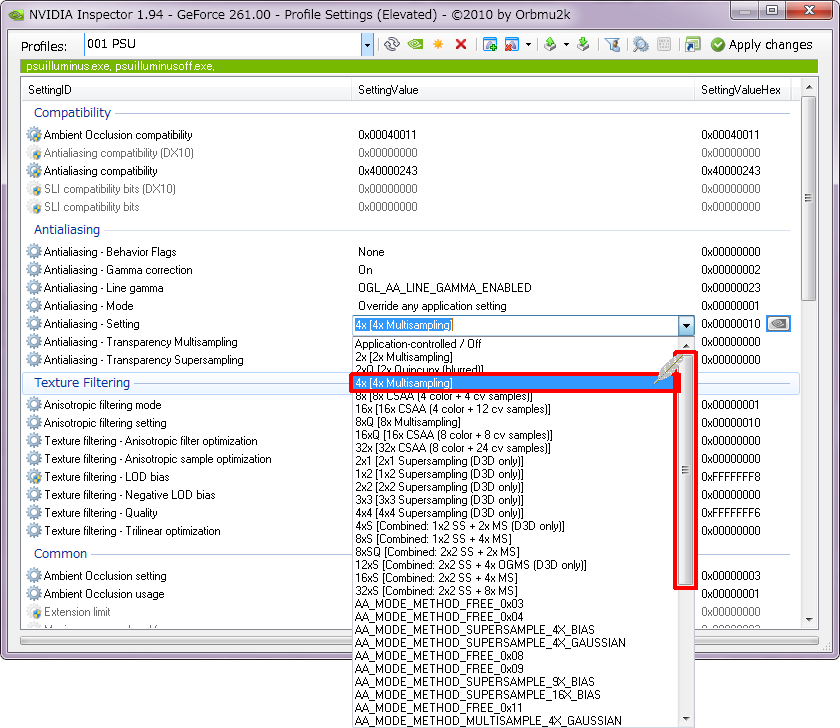Click NVIDIA reset button beside Antialiasing Setting value
The image size is (840, 728).
[778, 324]
